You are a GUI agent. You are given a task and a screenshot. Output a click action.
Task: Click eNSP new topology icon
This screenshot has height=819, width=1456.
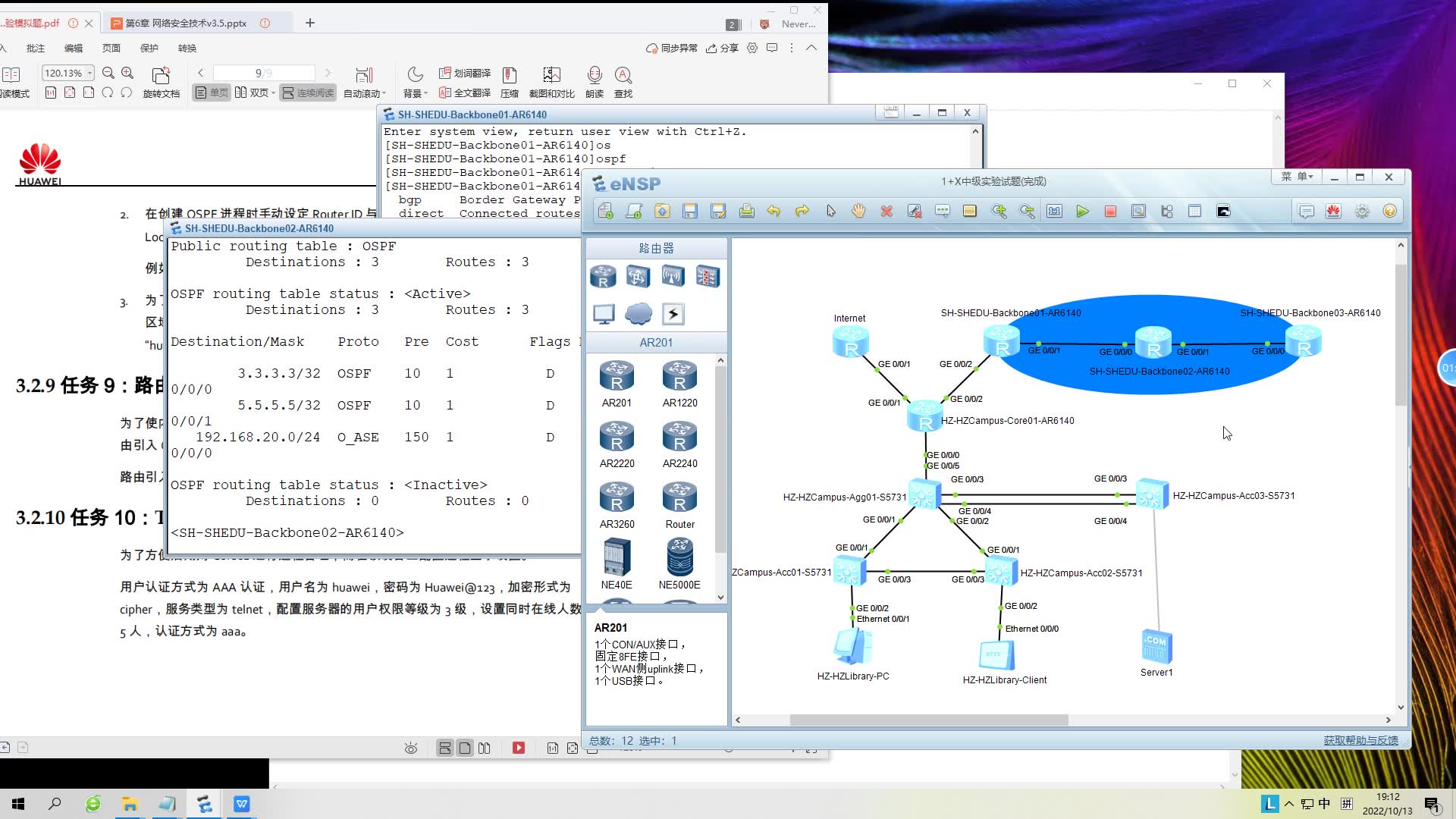(605, 212)
